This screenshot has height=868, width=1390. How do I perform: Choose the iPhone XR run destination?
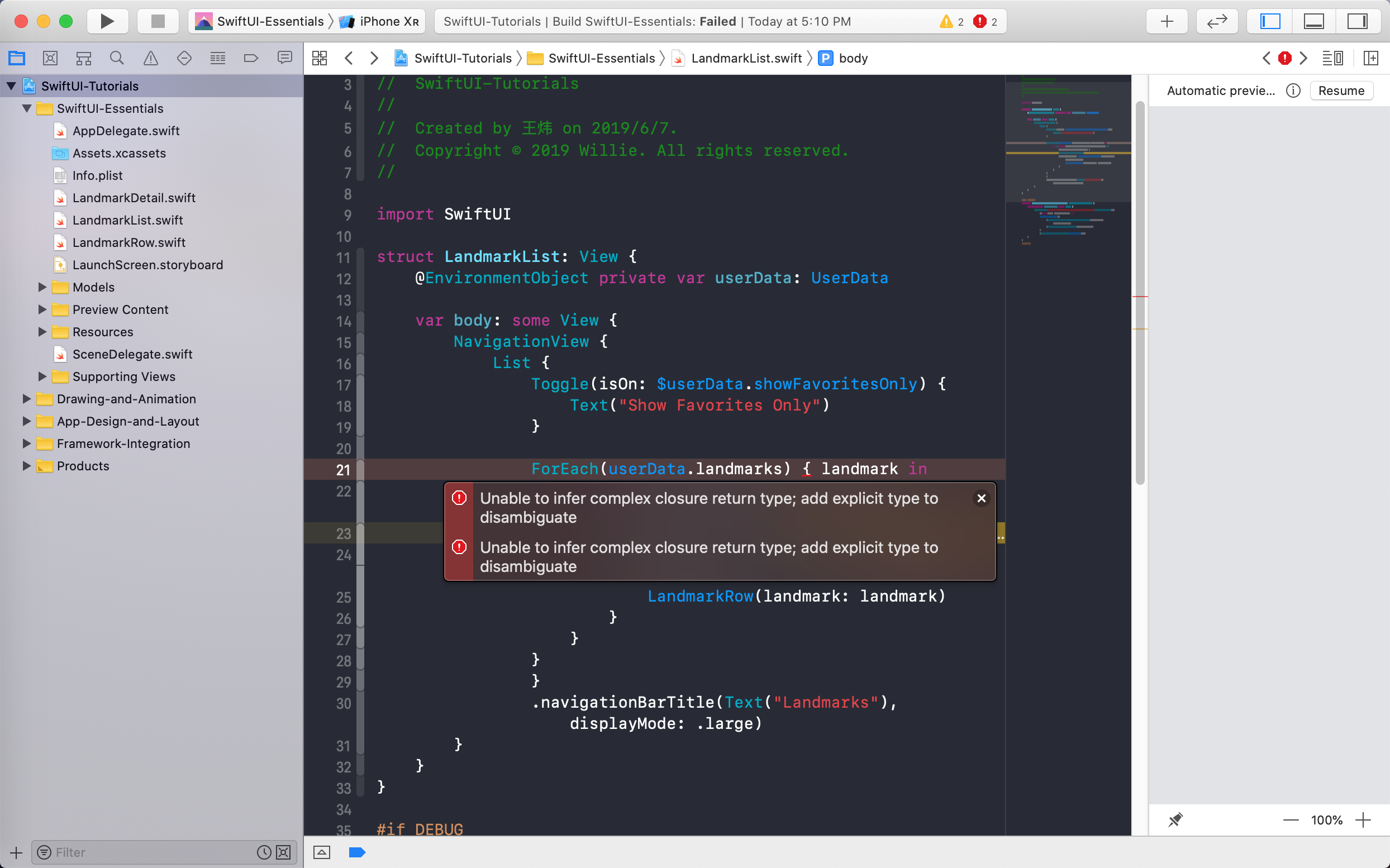coord(379,21)
